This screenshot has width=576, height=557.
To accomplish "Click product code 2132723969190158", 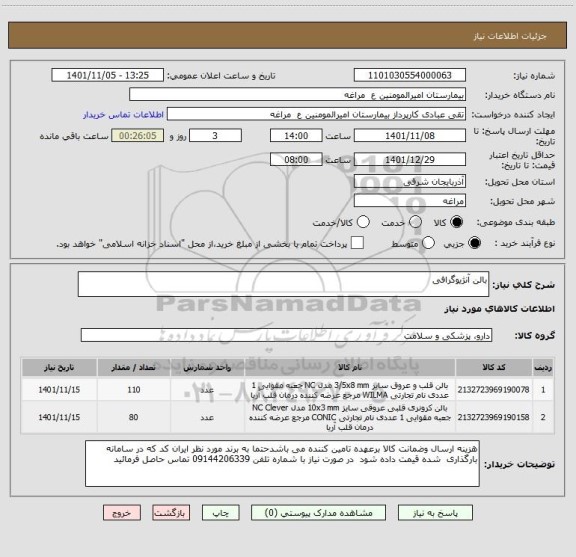I will (x=493, y=417).
